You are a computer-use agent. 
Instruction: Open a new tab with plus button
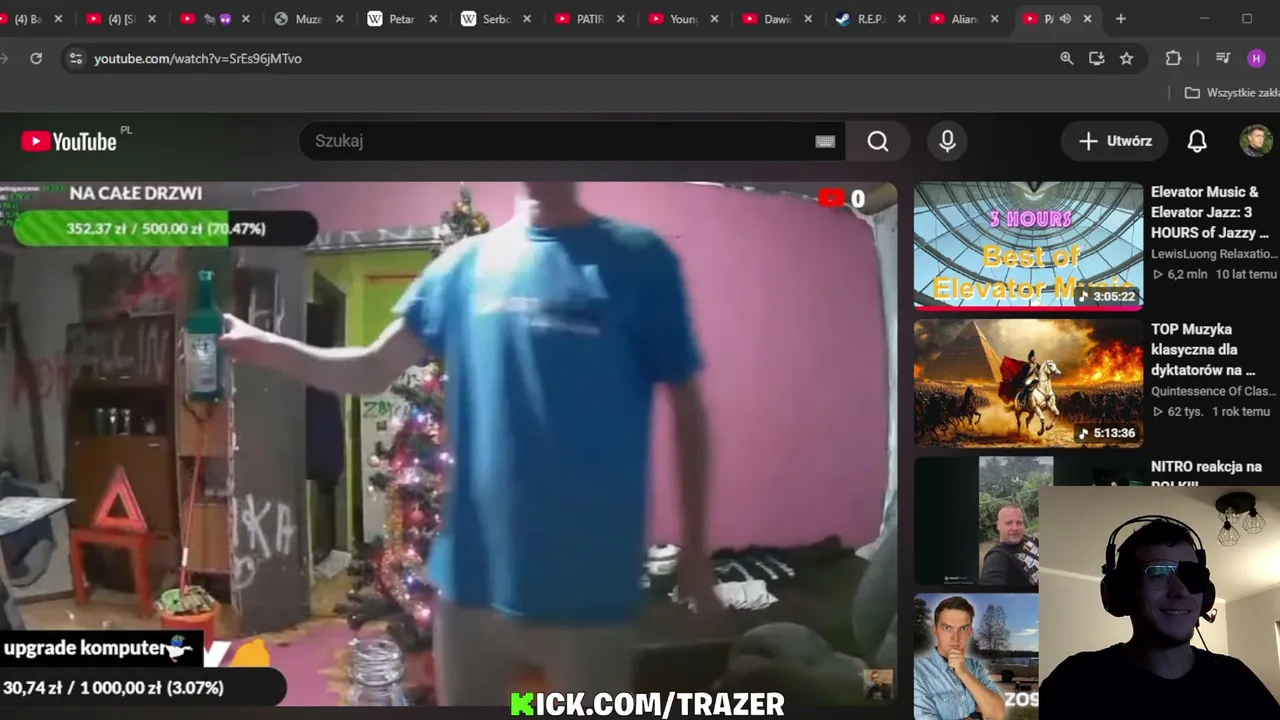[1121, 19]
